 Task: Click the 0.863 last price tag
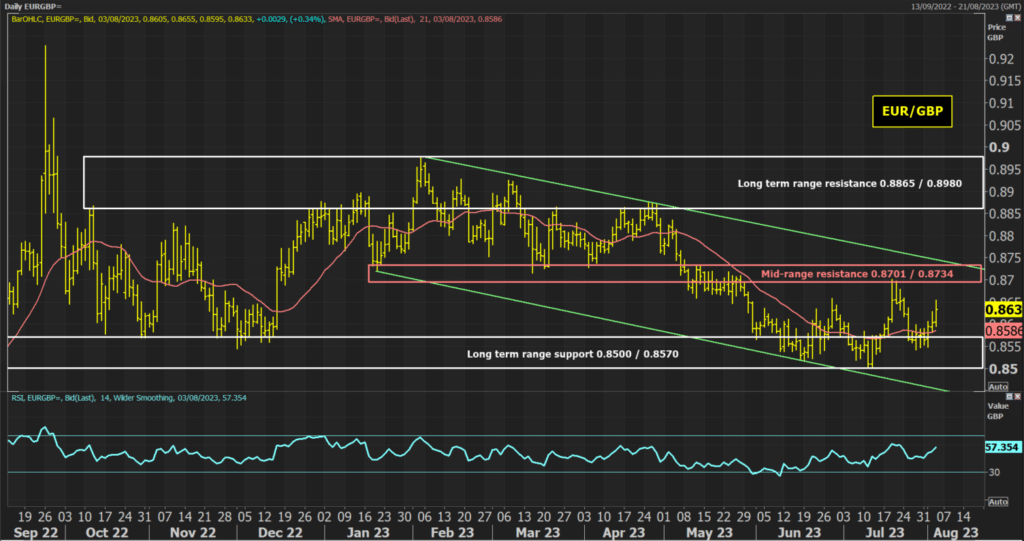click(1006, 310)
